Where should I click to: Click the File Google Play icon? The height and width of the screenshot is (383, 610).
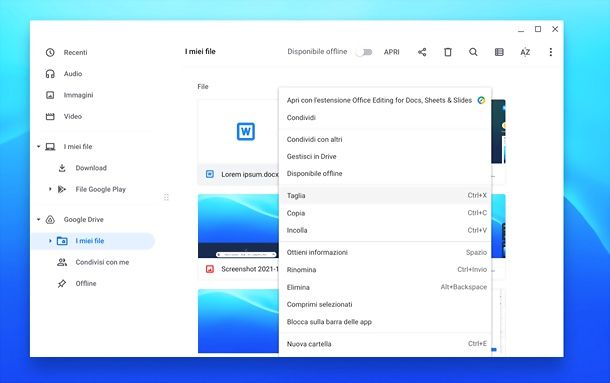tap(62, 189)
